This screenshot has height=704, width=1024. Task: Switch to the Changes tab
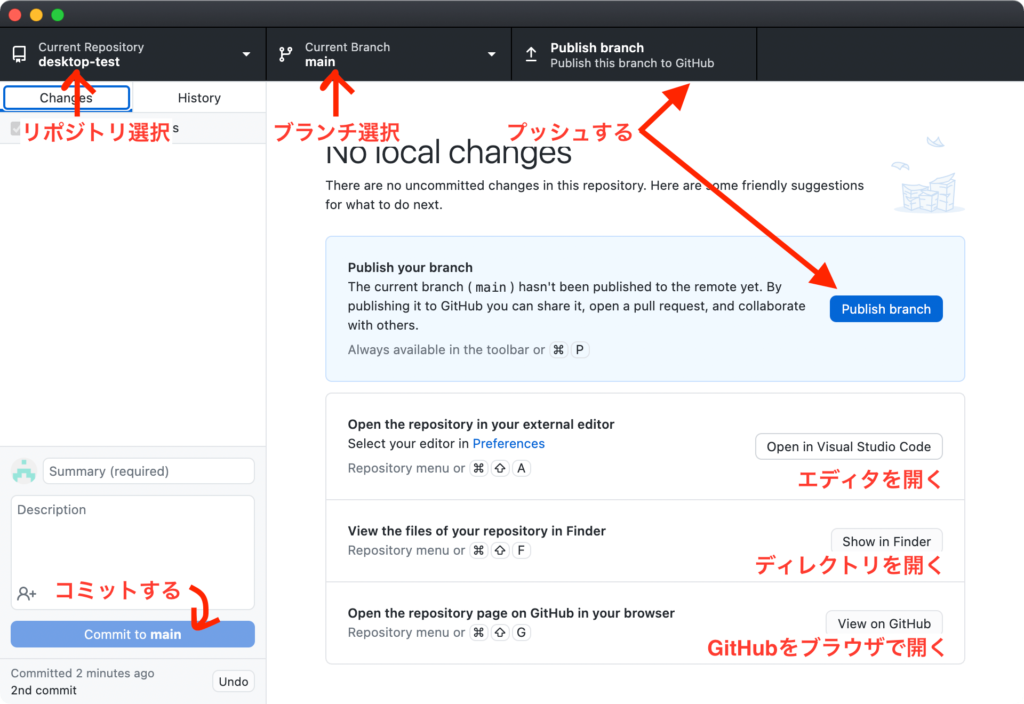coord(66,98)
